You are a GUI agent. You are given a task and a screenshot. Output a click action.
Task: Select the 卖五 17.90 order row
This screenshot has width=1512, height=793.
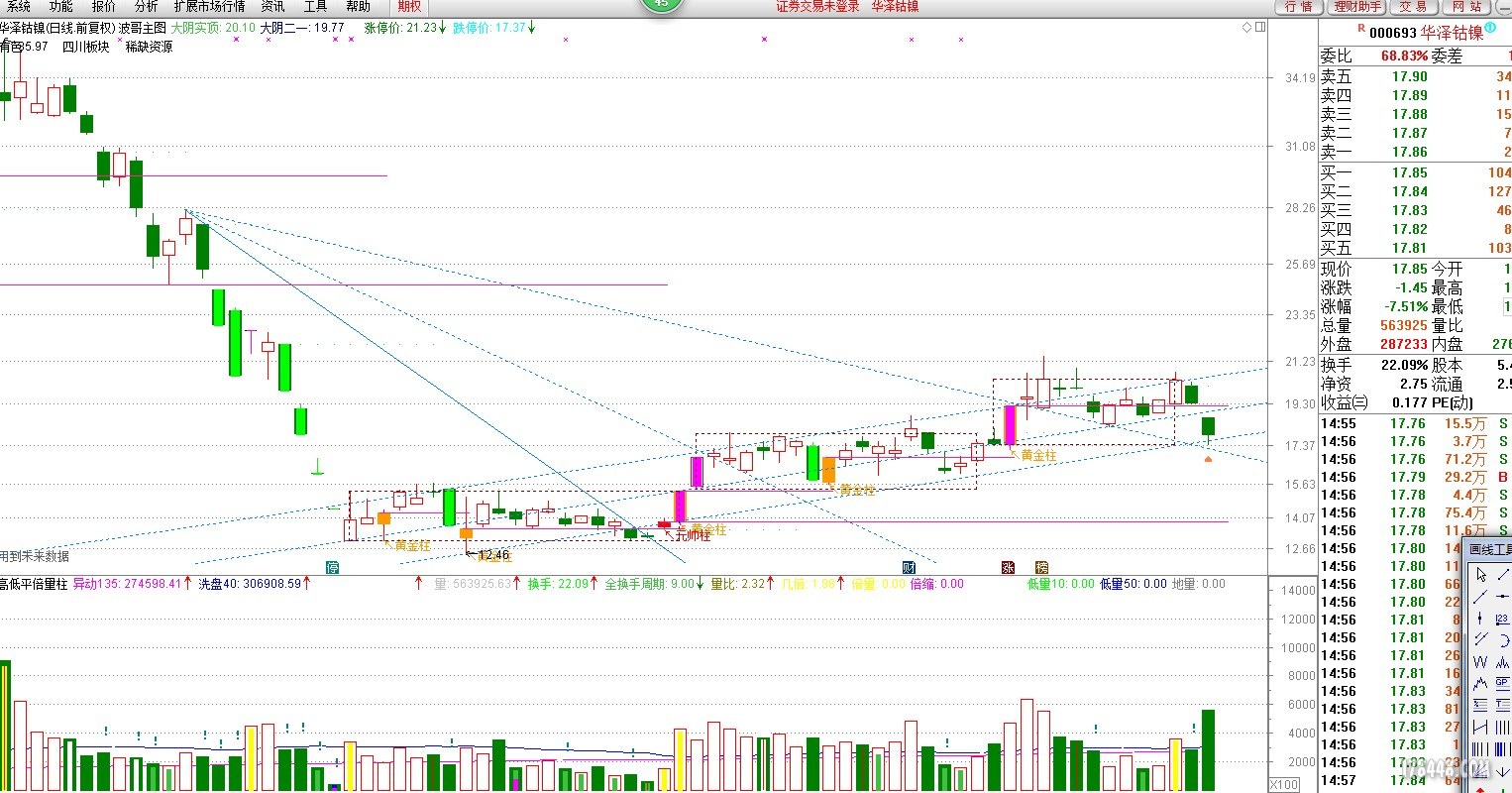1415,76
